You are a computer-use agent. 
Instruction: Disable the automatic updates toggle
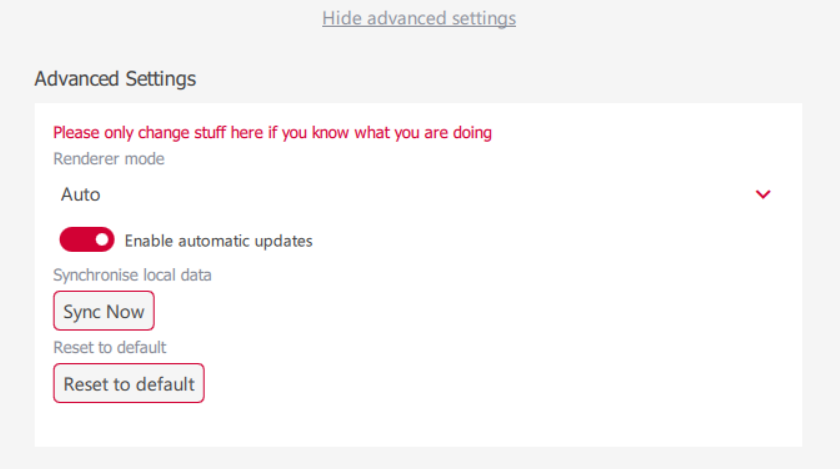(x=87, y=240)
